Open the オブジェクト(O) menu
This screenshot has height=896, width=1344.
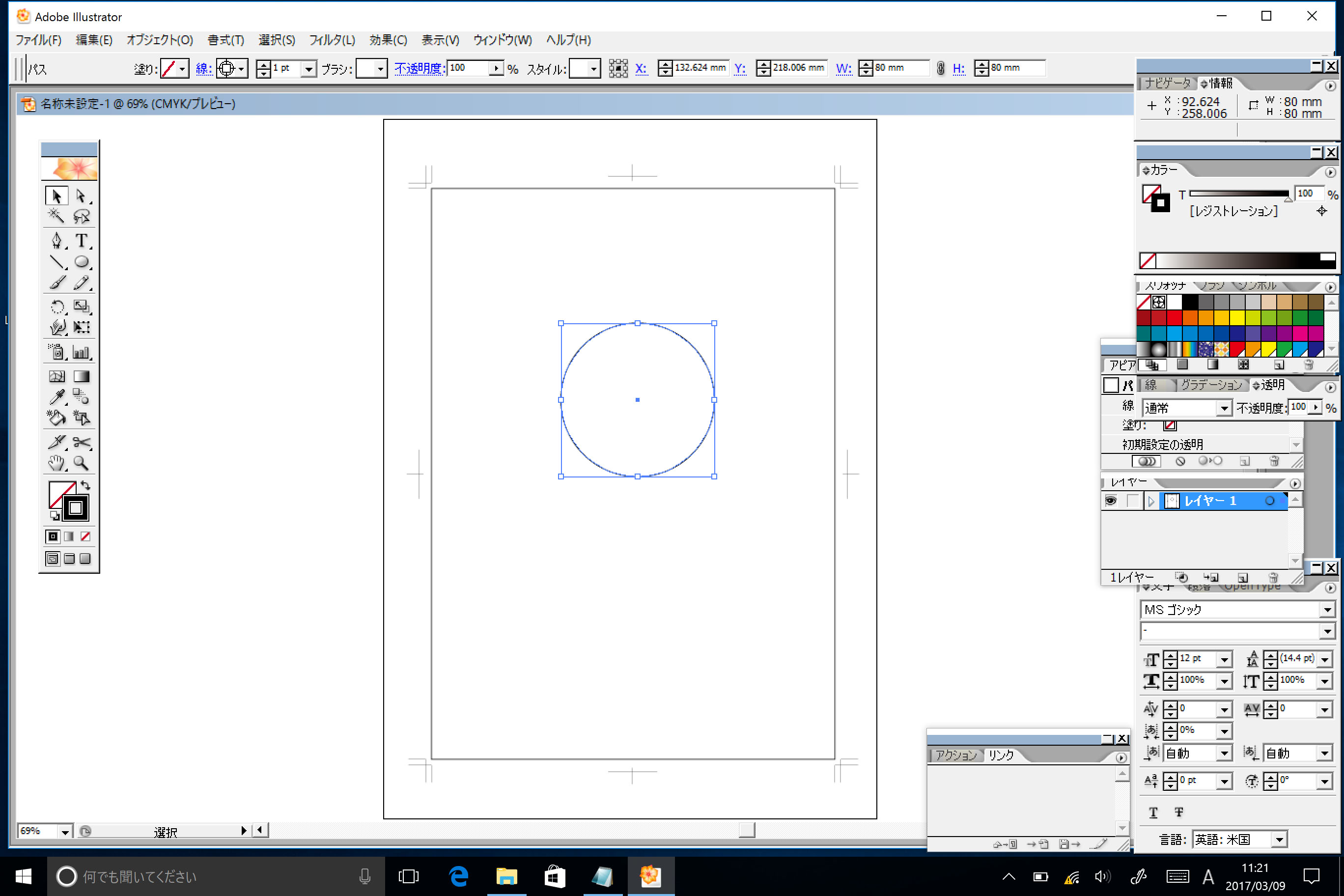[160, 40]
